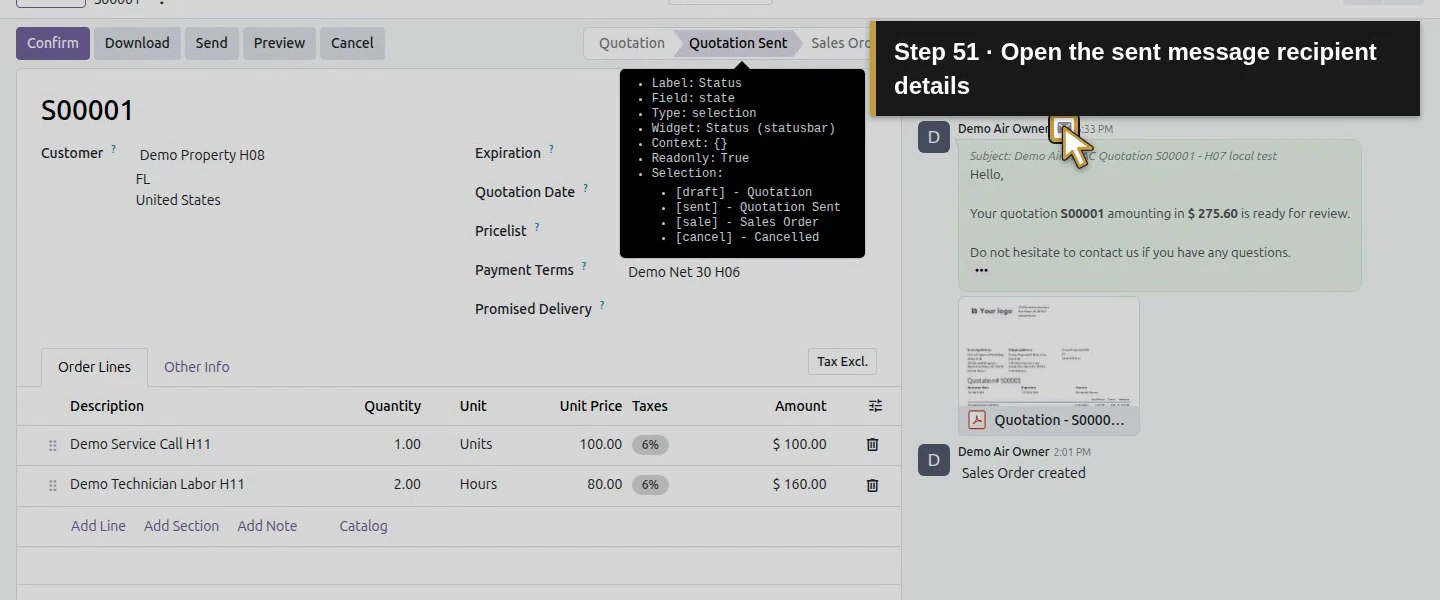Confirm the quotation
Image resolution: width=1440 pixels, height=600 pixels.
pos(53,43)
